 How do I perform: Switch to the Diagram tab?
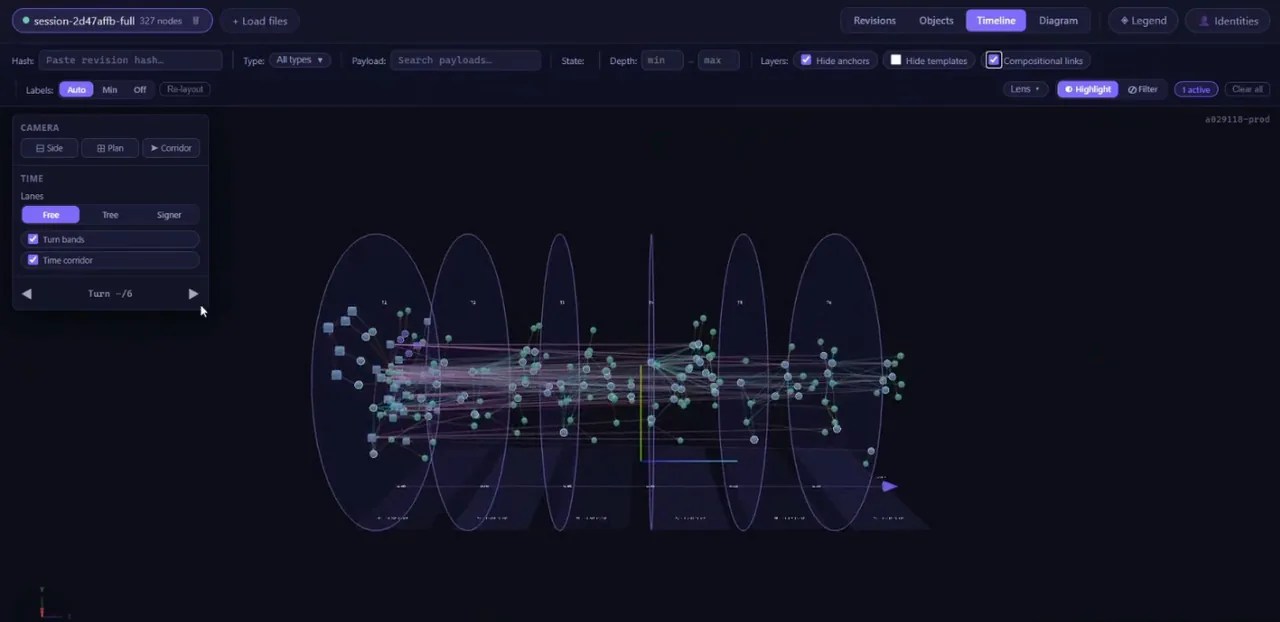pos(1058,20)
